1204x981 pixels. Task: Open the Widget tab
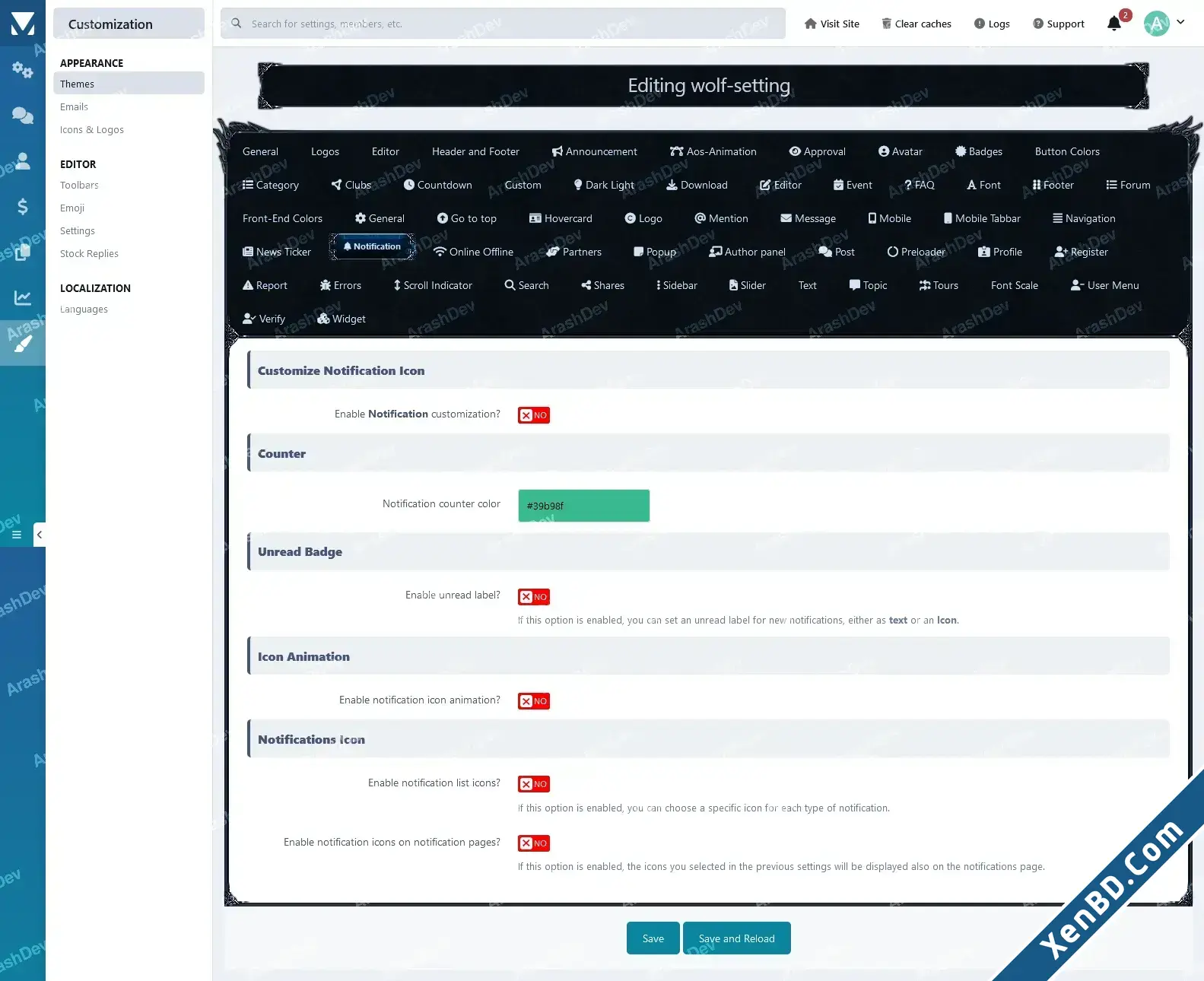coord(342,319)
